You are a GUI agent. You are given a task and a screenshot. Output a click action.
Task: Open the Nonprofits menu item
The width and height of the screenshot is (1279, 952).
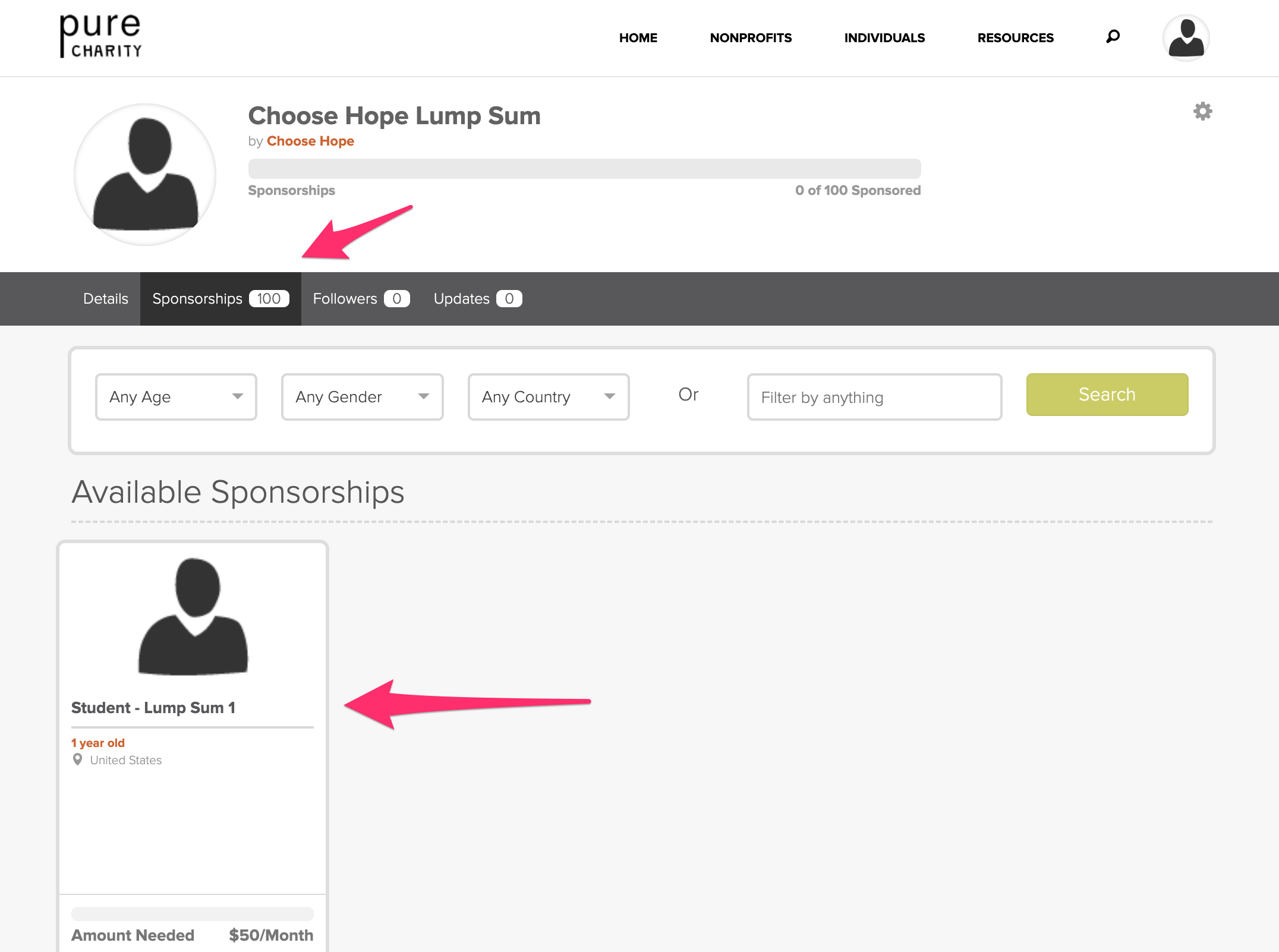751,38
